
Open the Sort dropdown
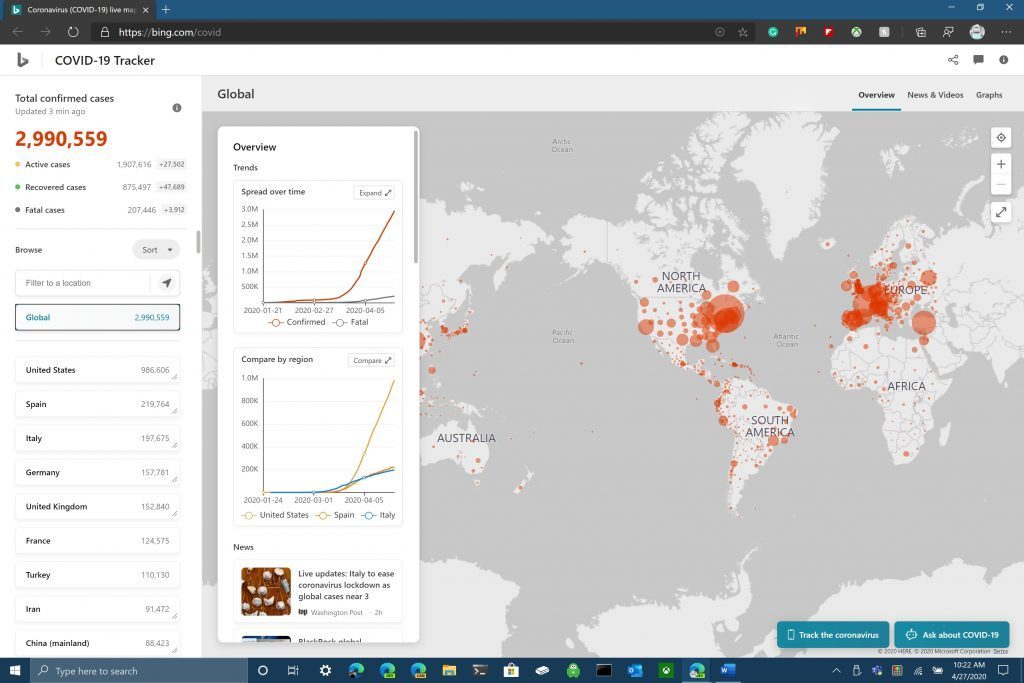(156, 250)
